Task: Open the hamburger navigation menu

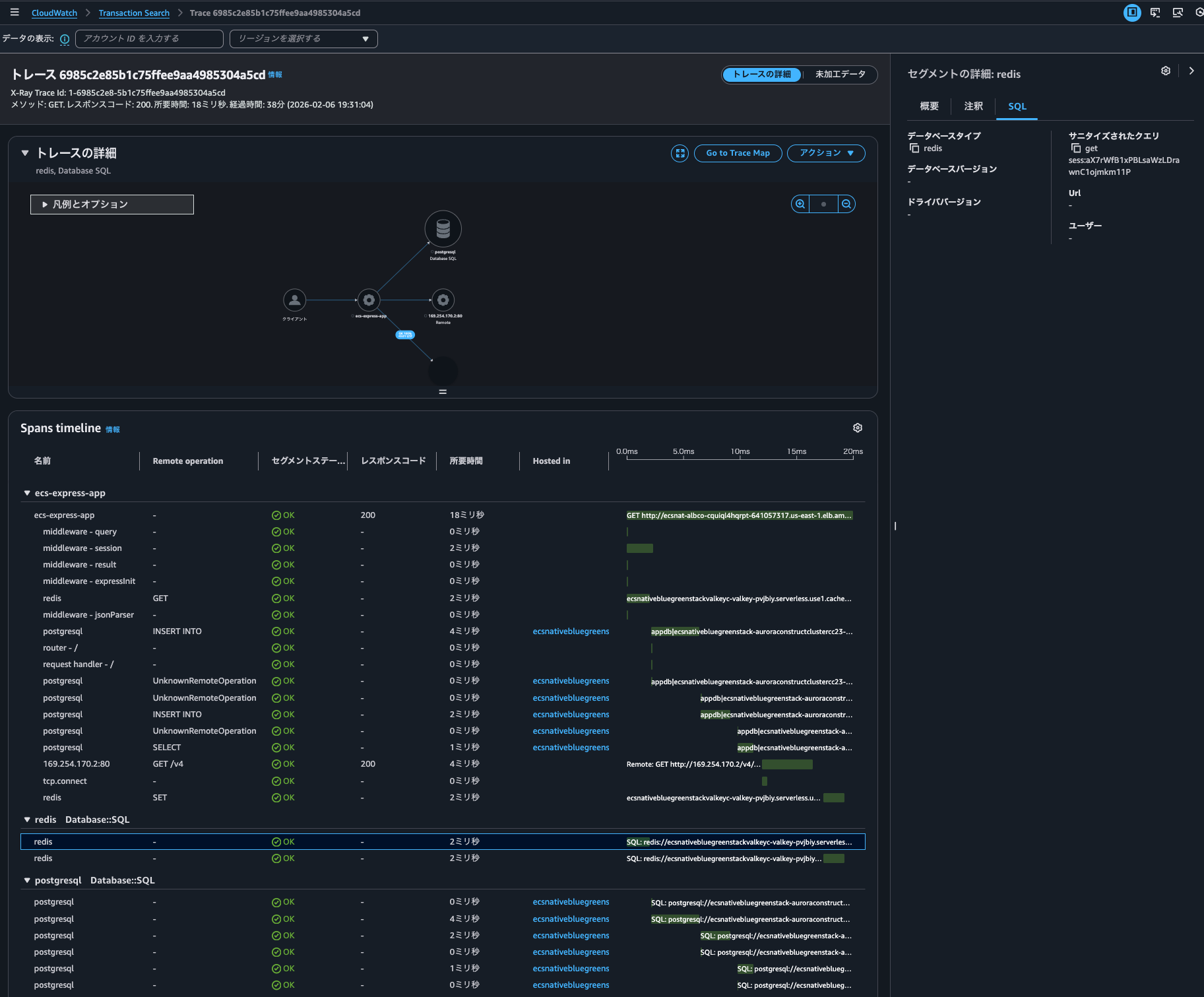Action: (15, 13)
